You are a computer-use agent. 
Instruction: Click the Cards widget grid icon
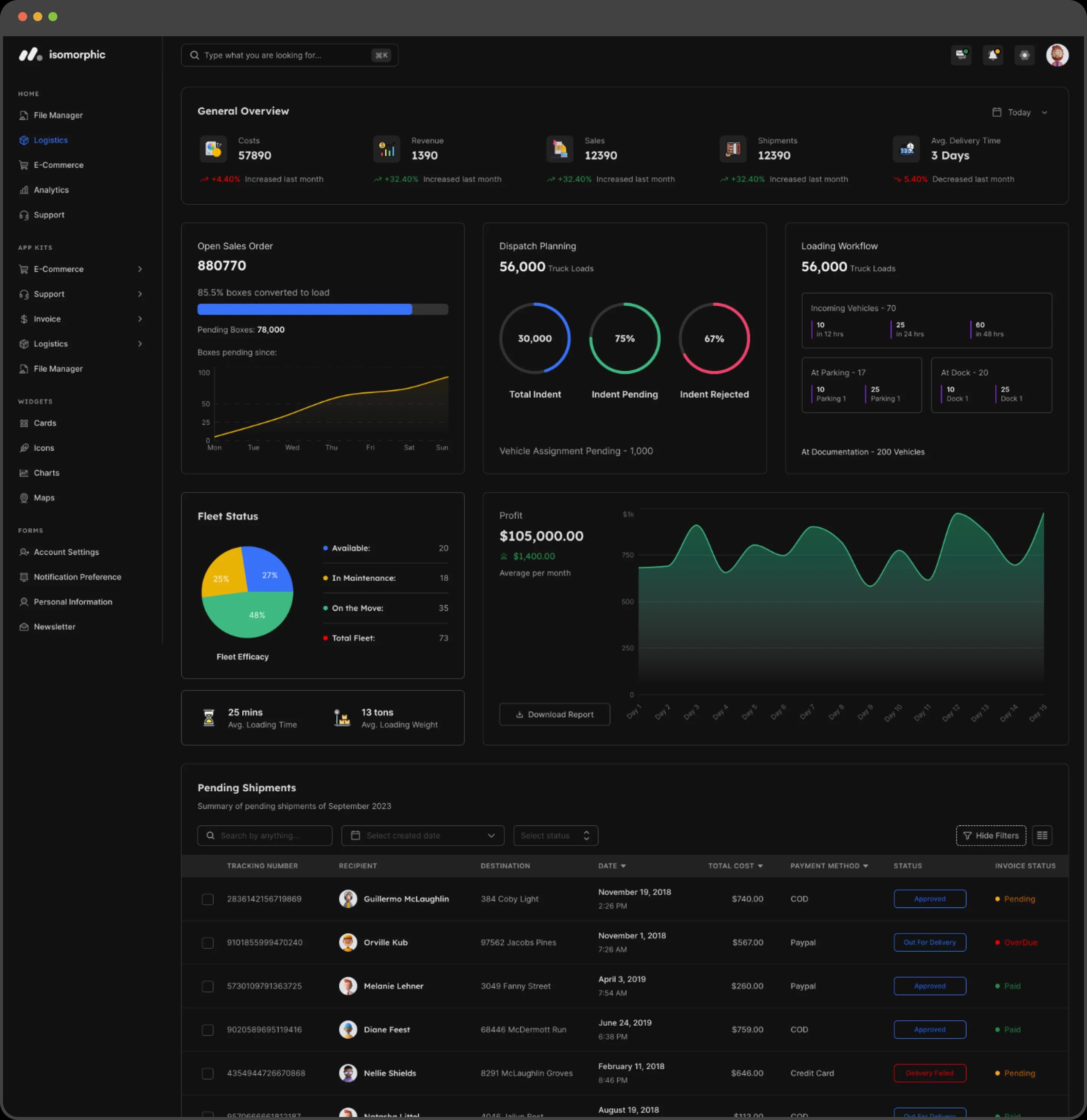point(24,423)
